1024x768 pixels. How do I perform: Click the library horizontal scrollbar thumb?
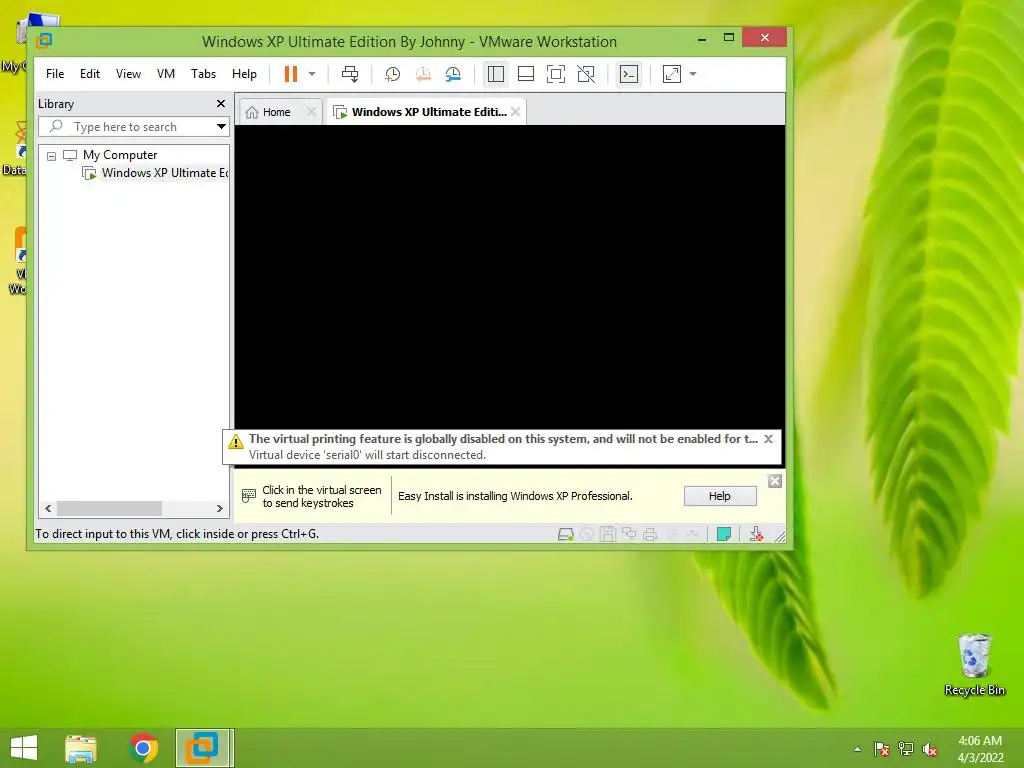tap(110, 508)
